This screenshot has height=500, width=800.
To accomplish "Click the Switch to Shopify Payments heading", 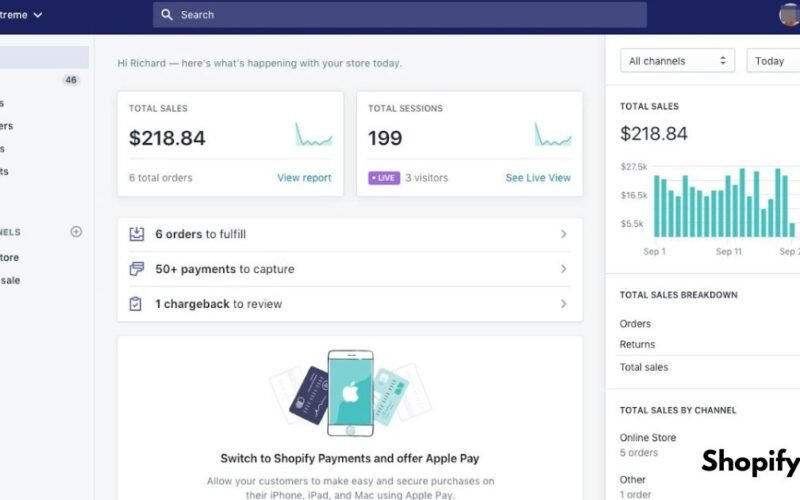I will click(x=350, y=458).
